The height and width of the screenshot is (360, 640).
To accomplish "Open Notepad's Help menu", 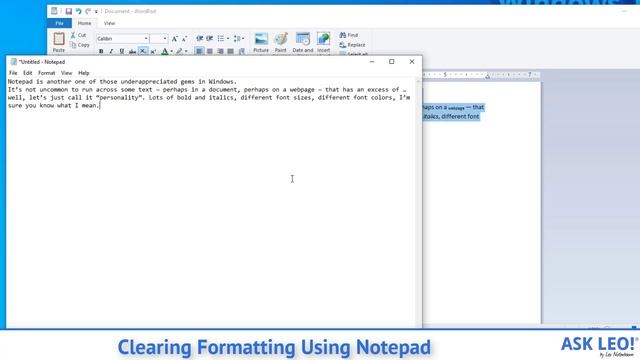I will (84, 73).
